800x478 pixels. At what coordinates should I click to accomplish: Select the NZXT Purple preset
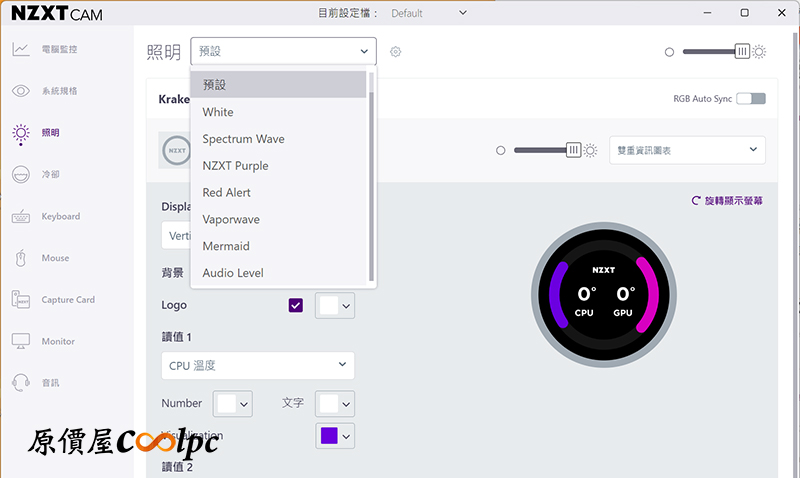(x=278, y=166)
